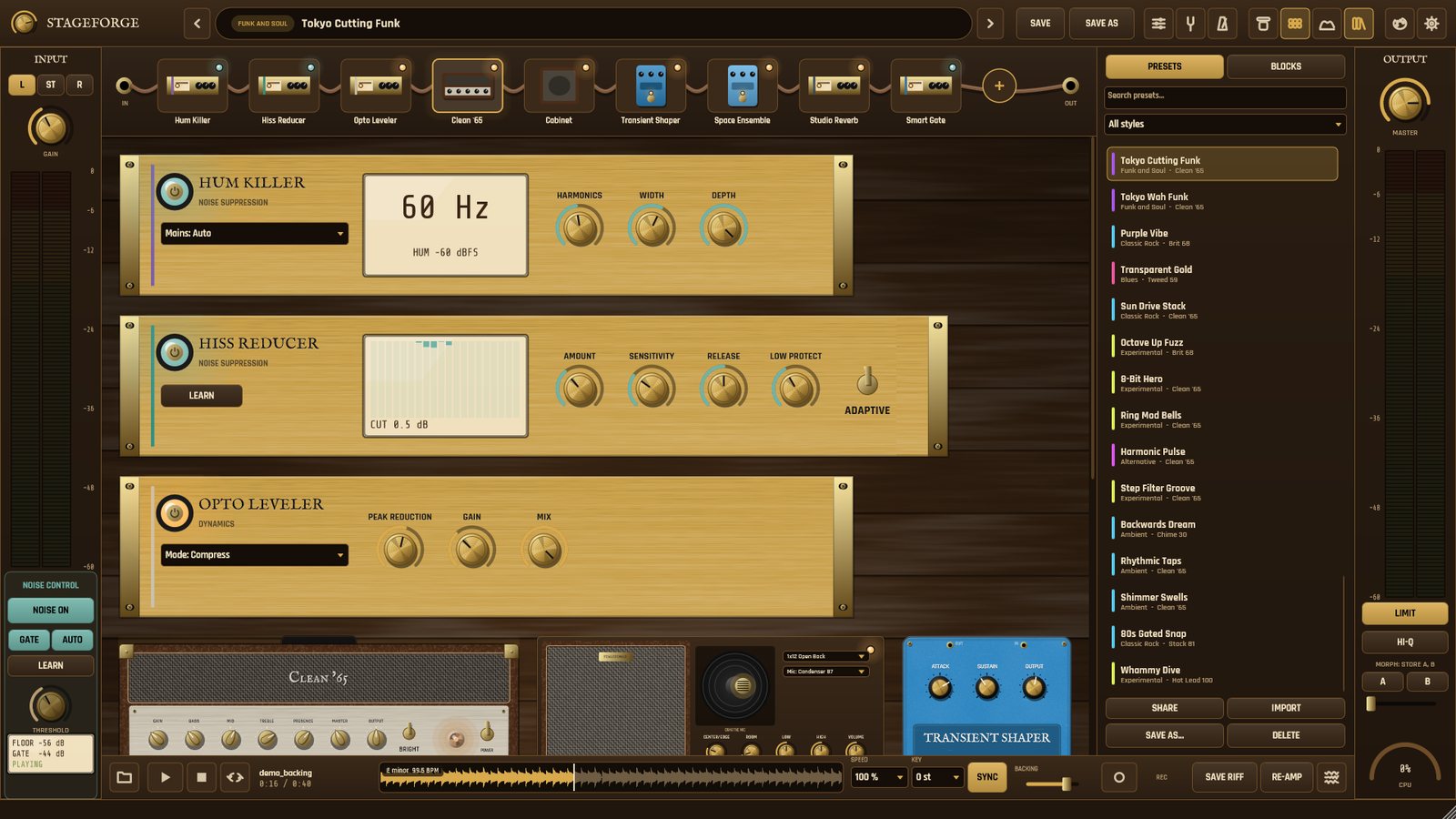
Task: Toggle Hum Killer power button
Action: pyautogui.click(x=175, y=191)
